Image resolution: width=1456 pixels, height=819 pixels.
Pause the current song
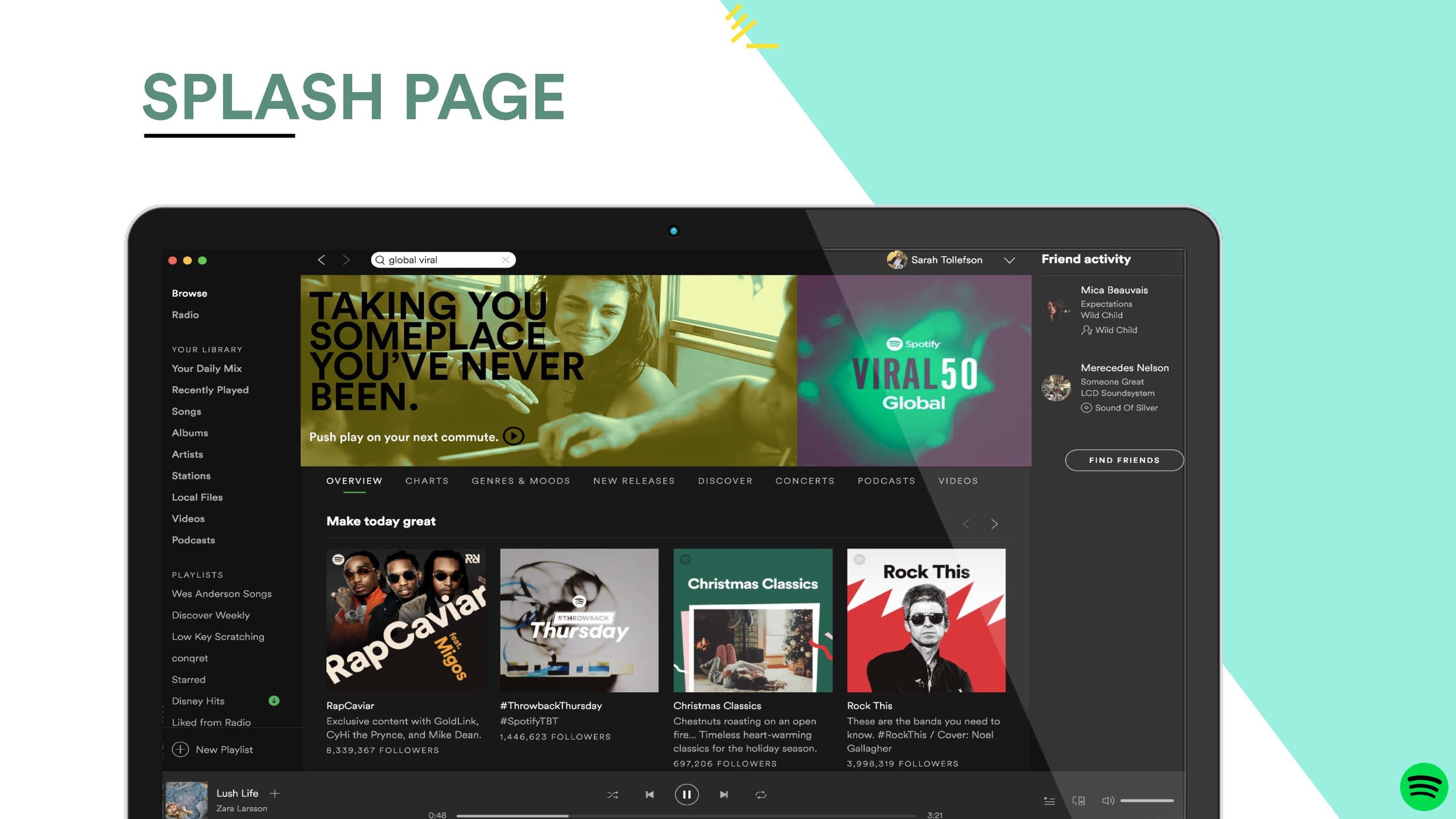[x=687, y=795]
